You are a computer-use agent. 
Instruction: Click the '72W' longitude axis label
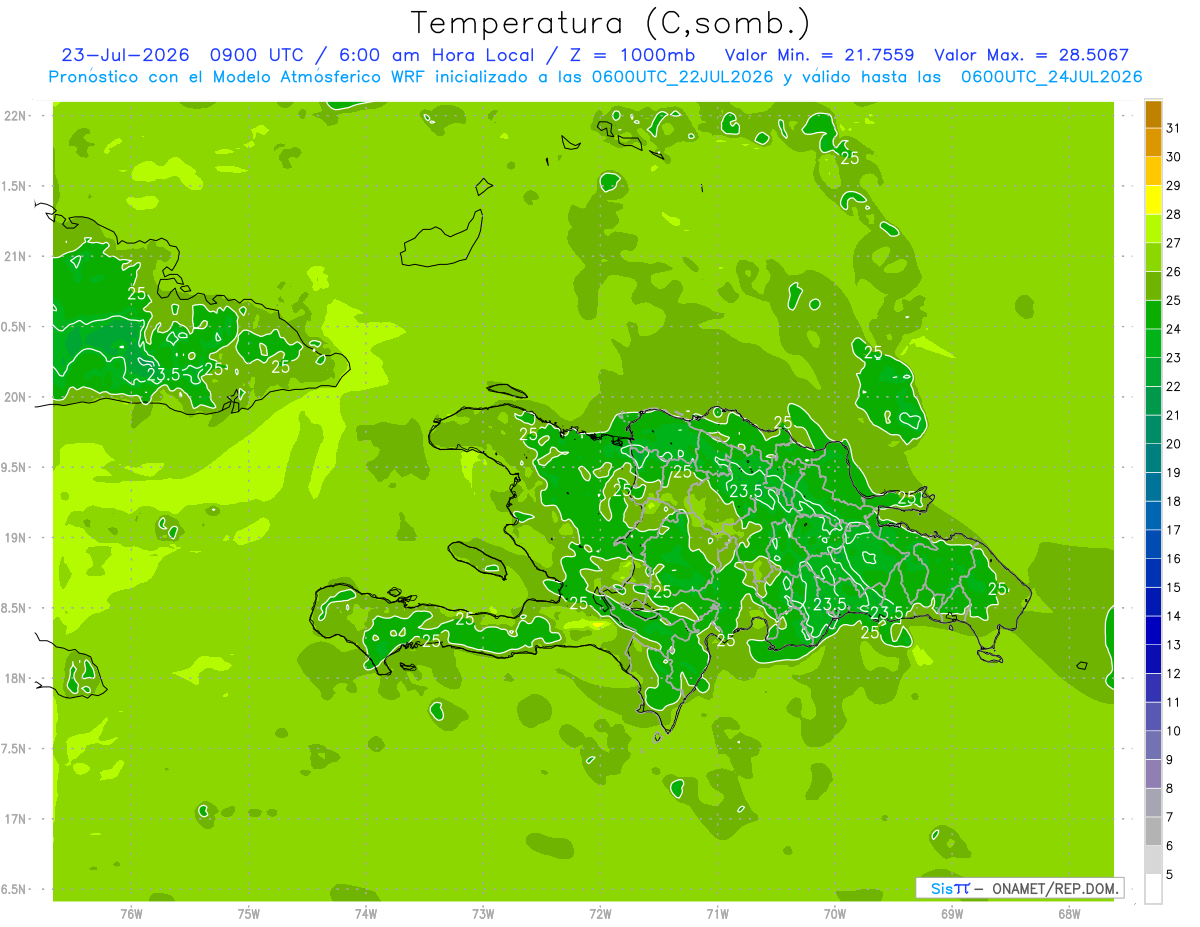click(x=600, y=914)
